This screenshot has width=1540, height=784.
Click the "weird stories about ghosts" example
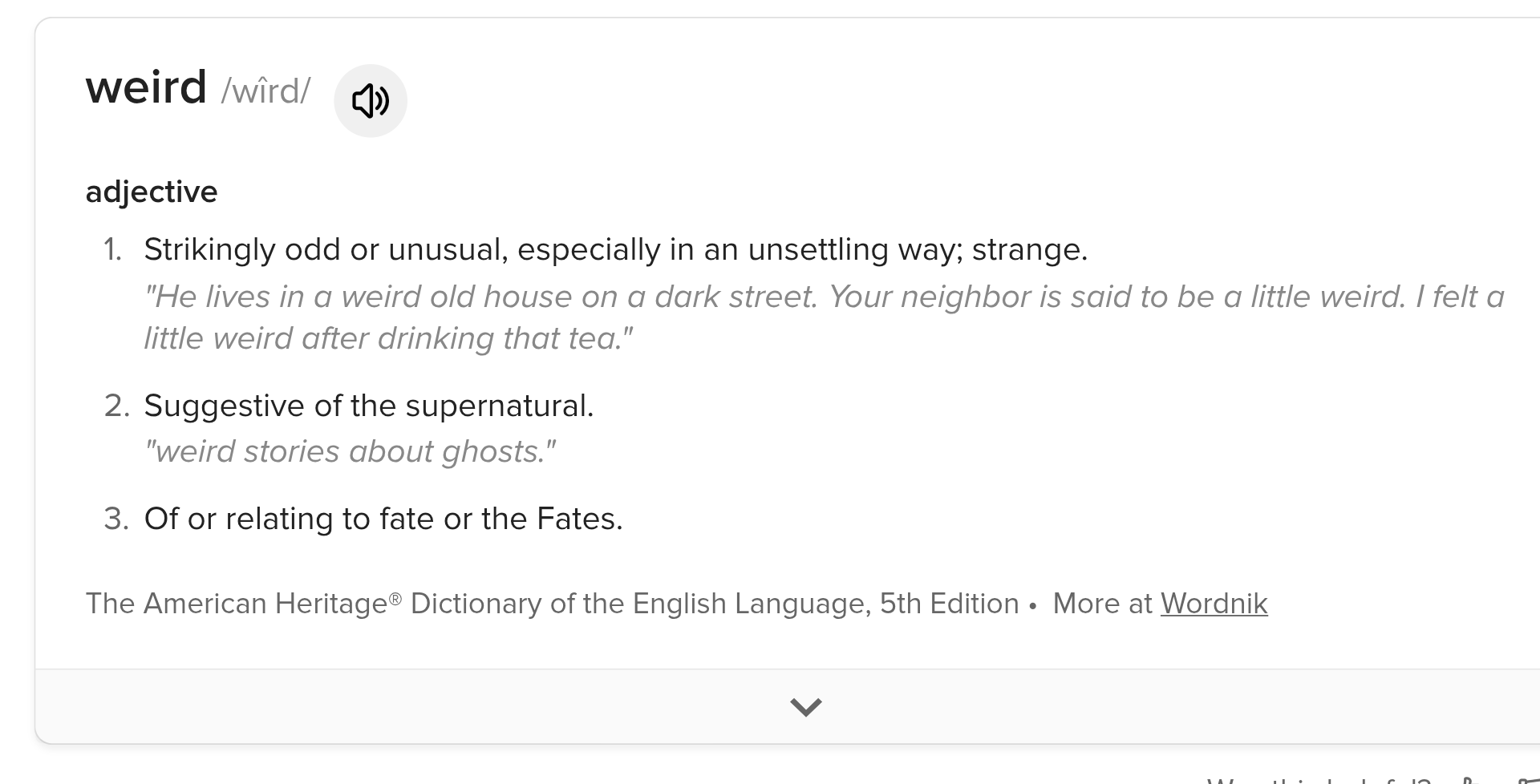point(349,451)
